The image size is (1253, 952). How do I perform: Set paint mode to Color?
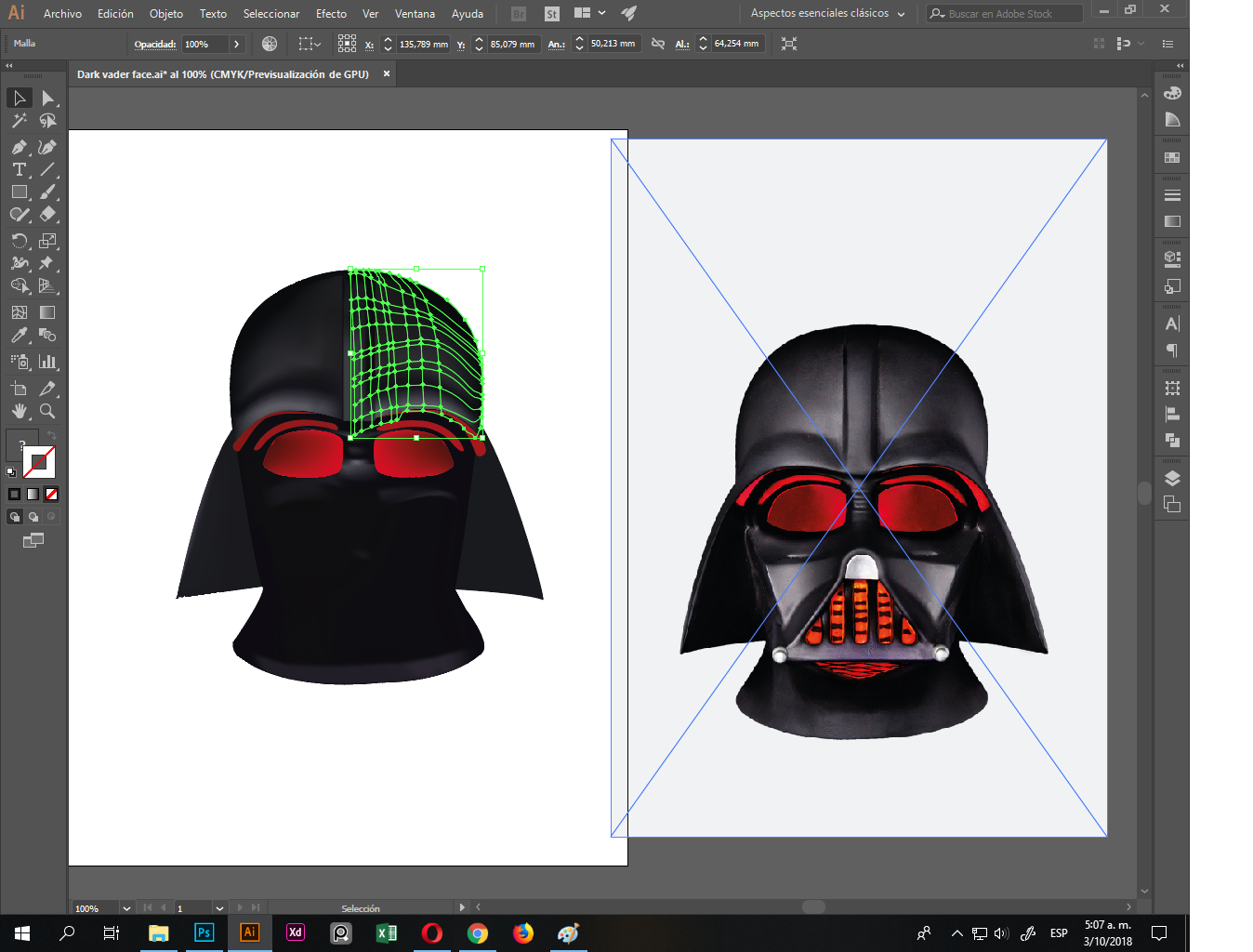pos(14,495)
